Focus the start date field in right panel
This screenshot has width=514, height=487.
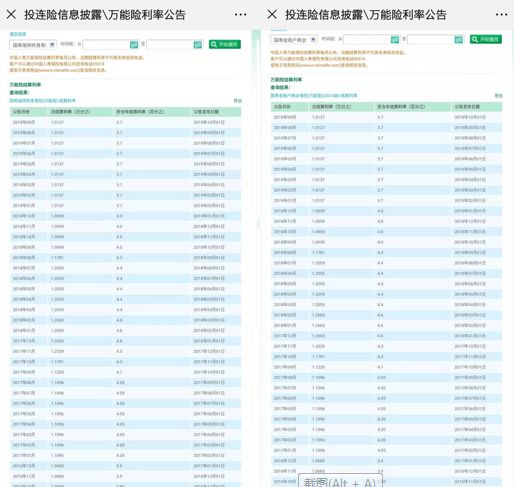click(367, 39)
